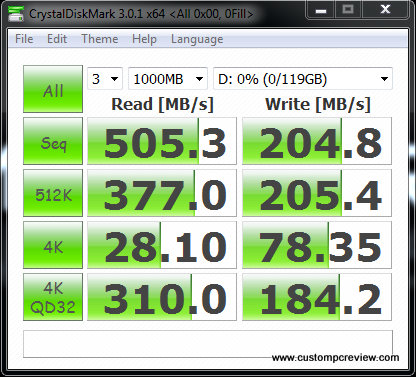Click the Seq write result 204.8
Screen dimensions: 416x377
coord(317,141)
